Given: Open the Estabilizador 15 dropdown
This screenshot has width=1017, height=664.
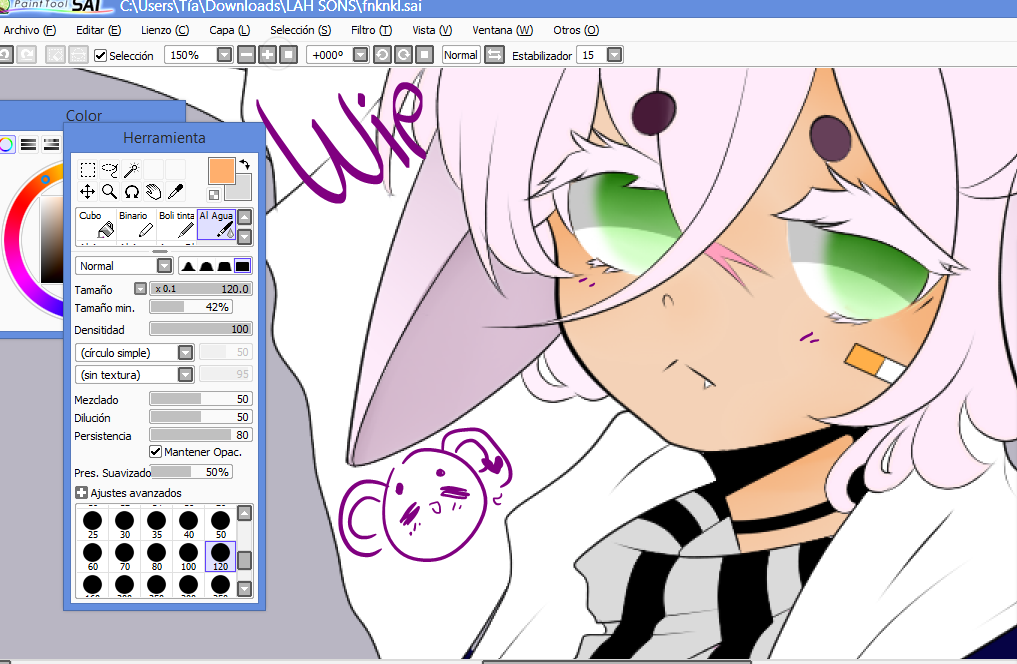Looking at the screenshot, I should pos(615,55).
